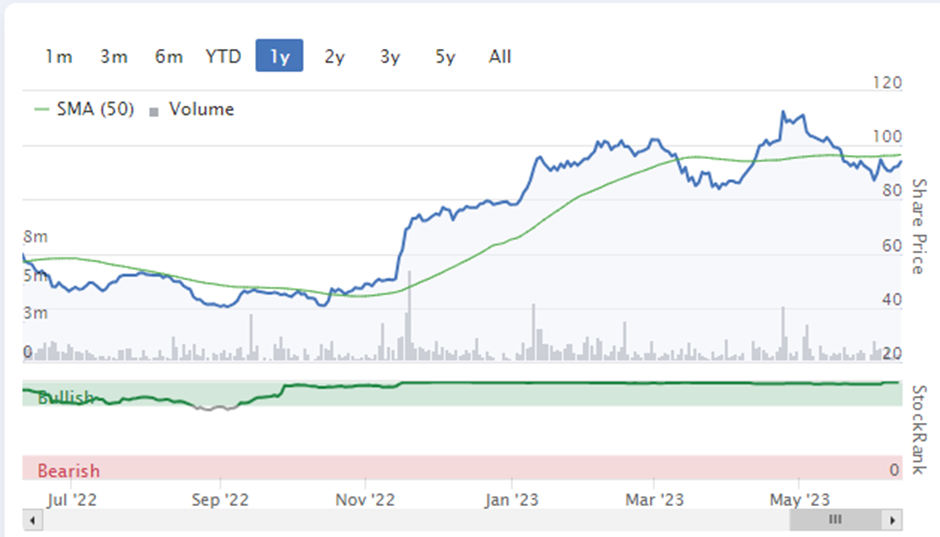Click the Nov '22 axis label
940x537 pixels.
(365, 499)
